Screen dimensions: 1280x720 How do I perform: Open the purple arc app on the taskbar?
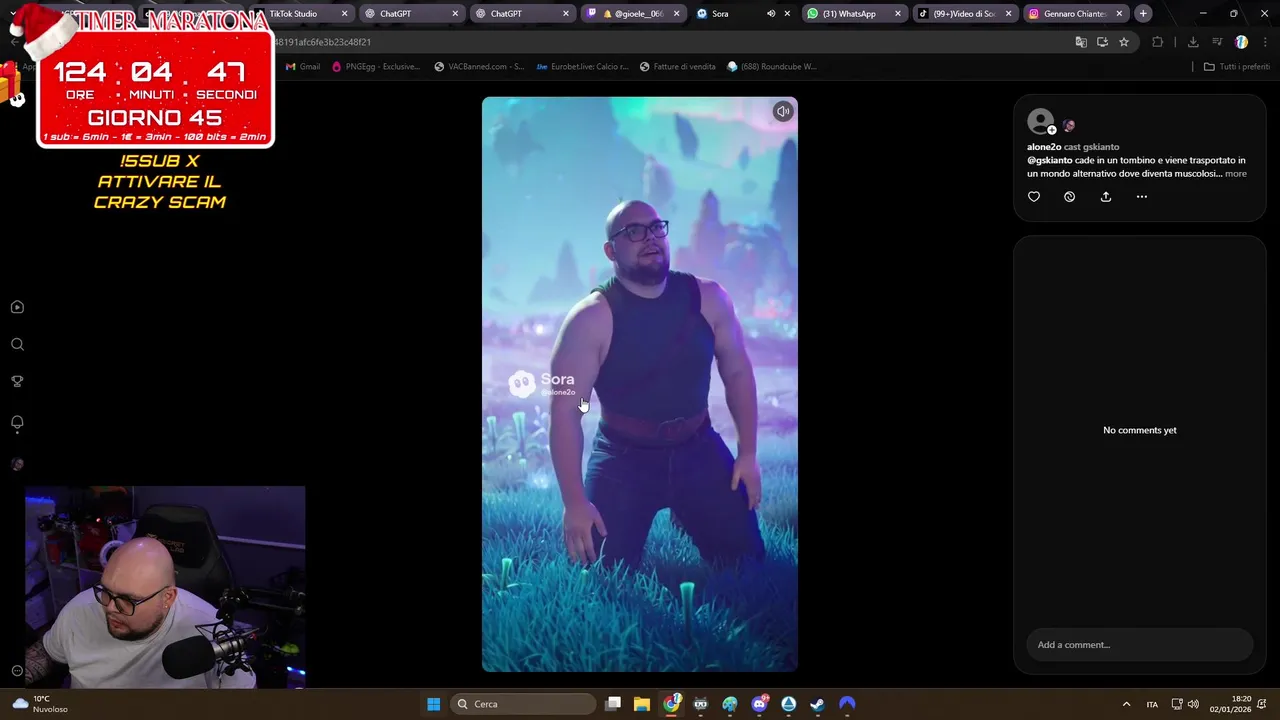click(847, 704)
